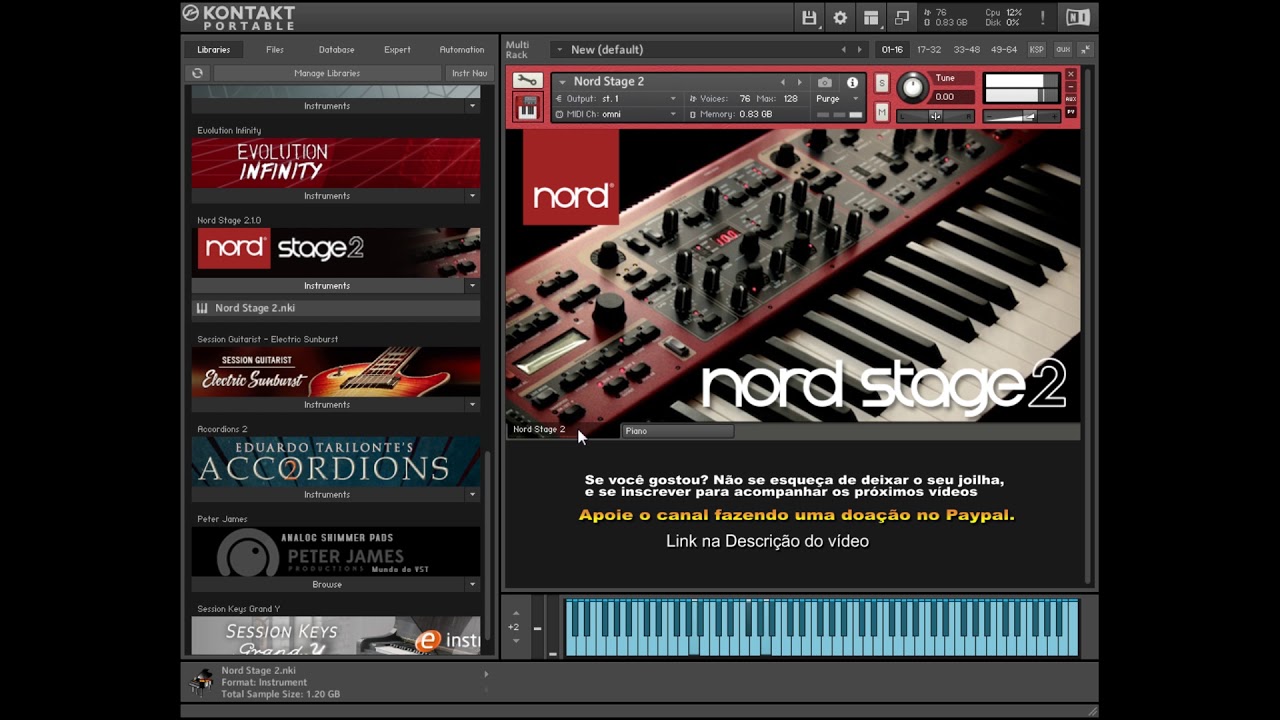Screen dimensions: 1280x720
Task: Open the New (default) multi dropdown
Action: click(560, 49)
